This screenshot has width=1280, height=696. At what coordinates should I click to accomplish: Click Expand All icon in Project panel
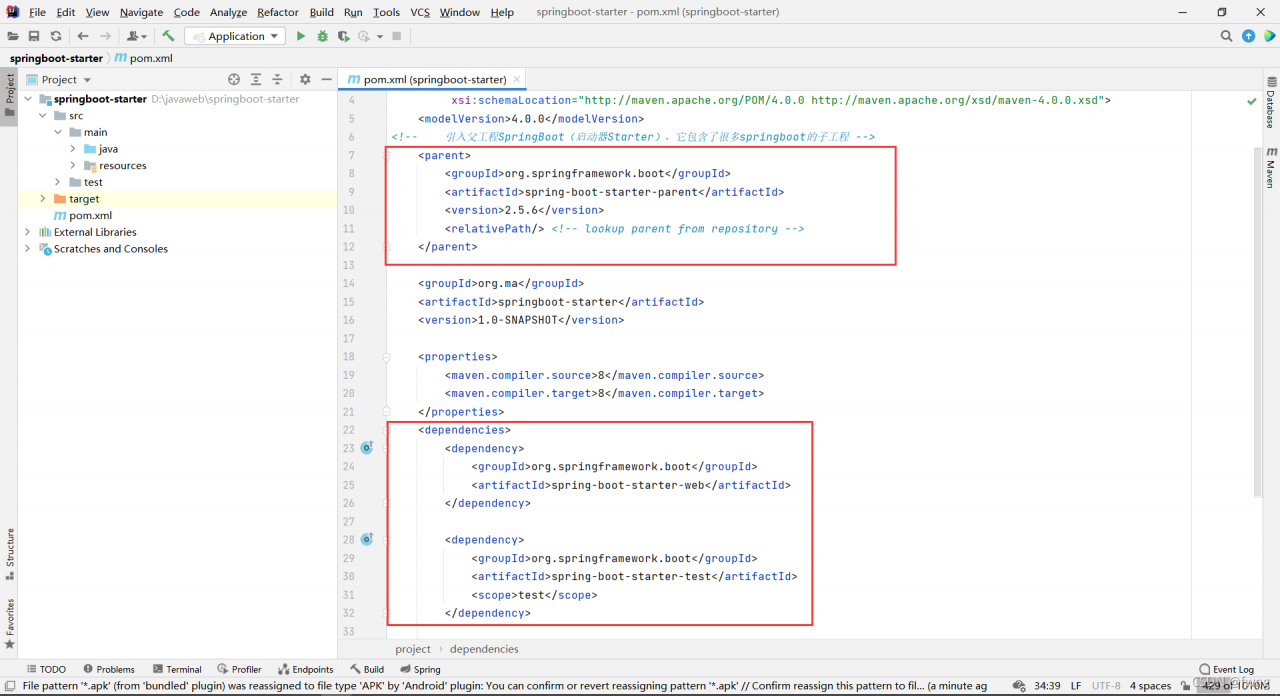click(x=256, y=79)
